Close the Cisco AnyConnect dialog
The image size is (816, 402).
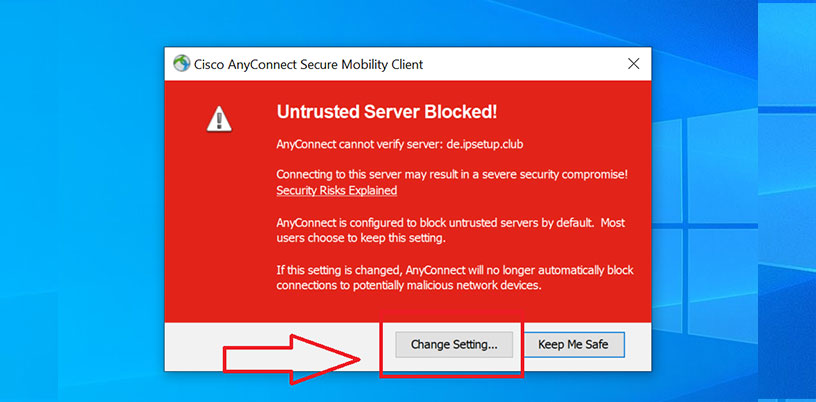(x=633, y=64)
